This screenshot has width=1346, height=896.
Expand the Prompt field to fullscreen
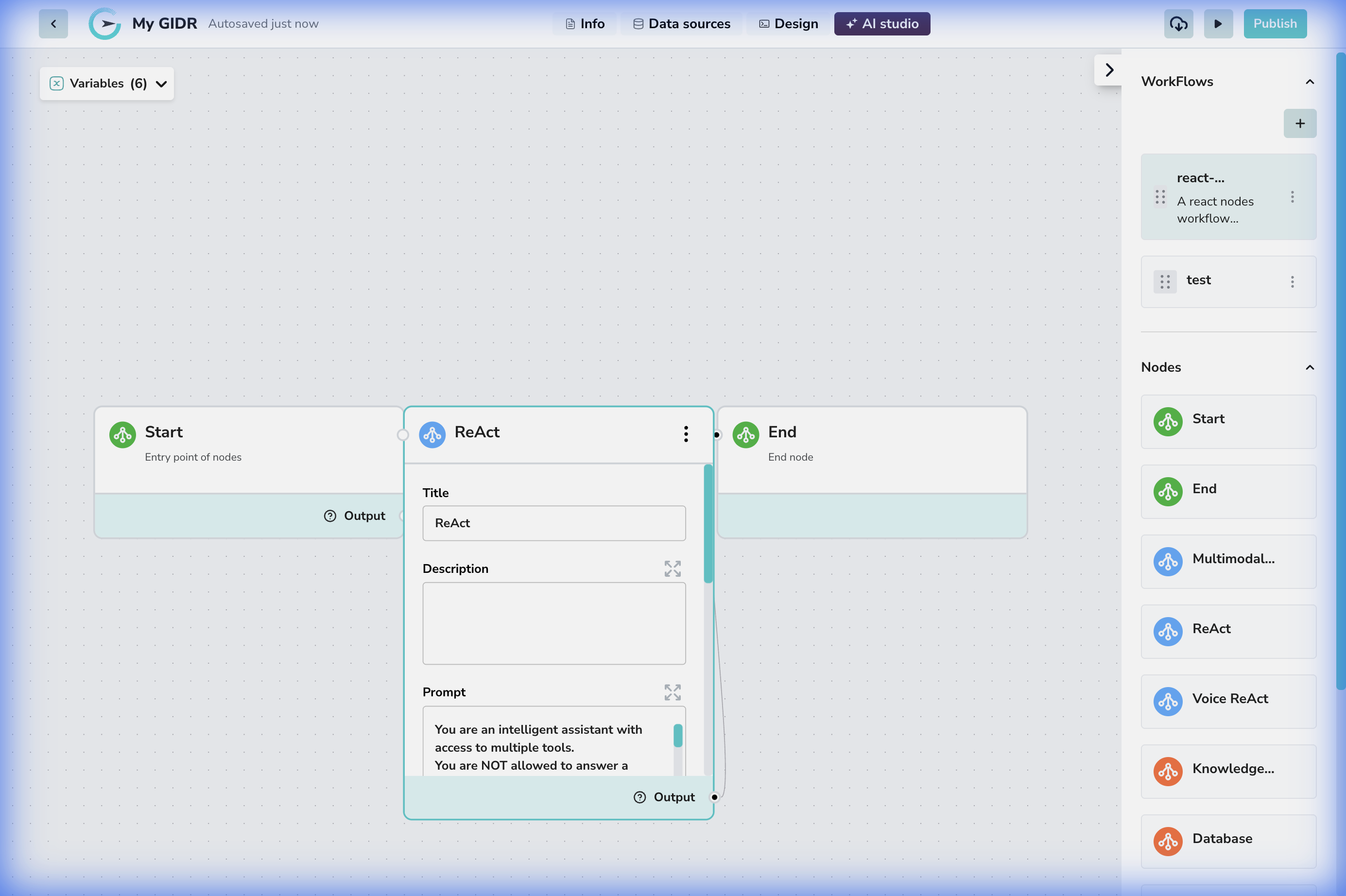672,692
